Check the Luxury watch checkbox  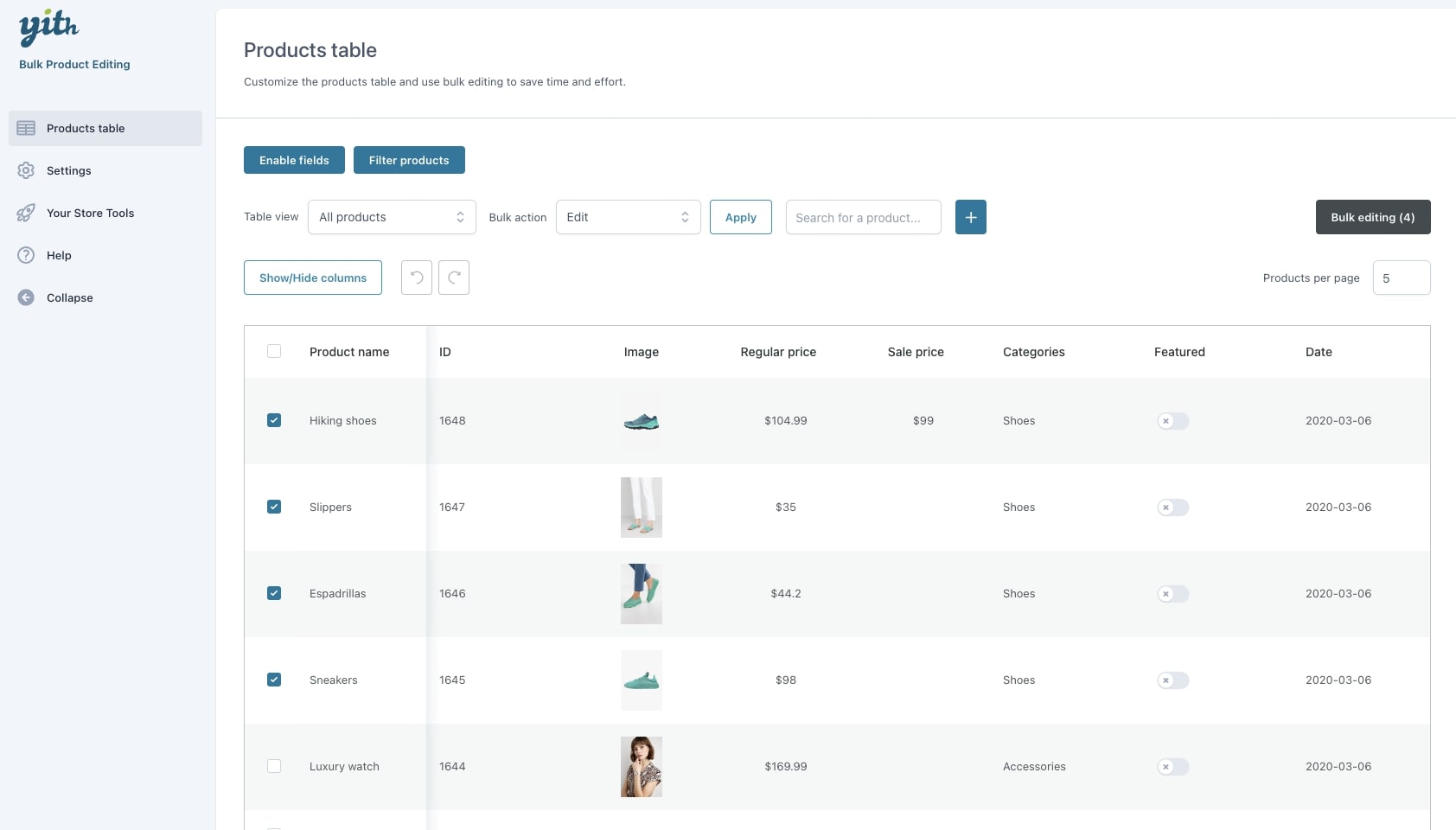click(x=274, y=766)
